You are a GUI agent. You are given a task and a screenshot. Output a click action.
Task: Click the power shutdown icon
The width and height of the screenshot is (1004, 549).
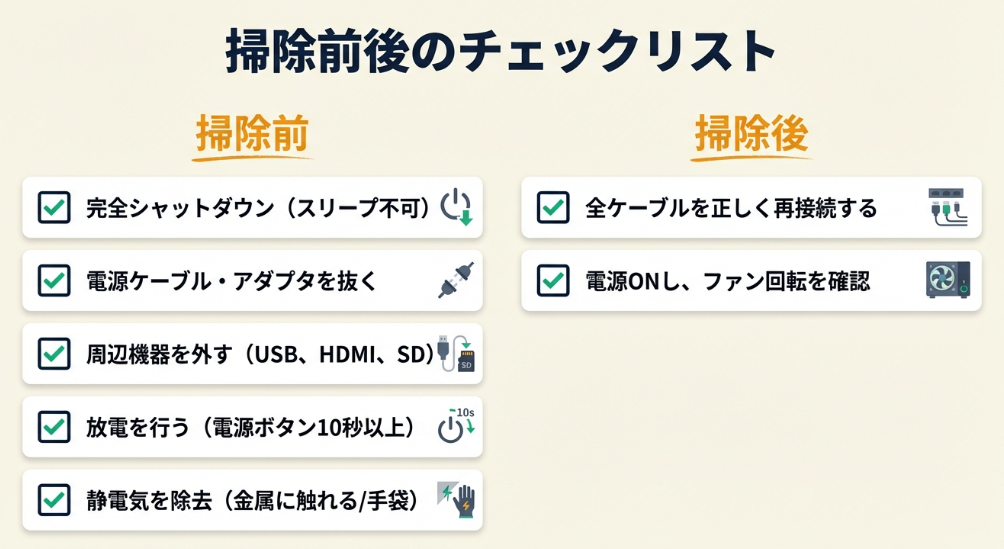click(x=456, y=206)
